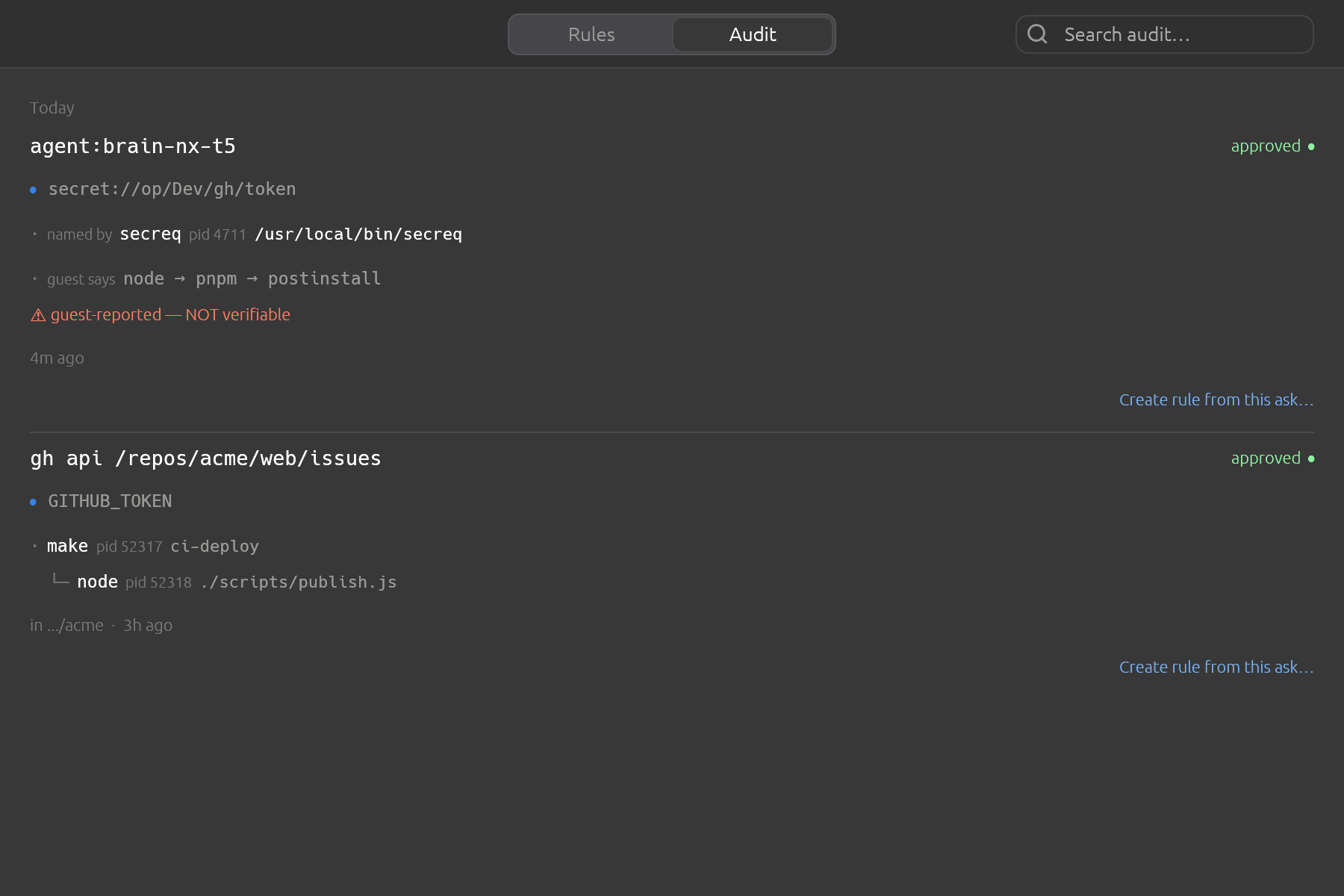Click the gh api /repos/acme/web/issues title

(205, 458)
